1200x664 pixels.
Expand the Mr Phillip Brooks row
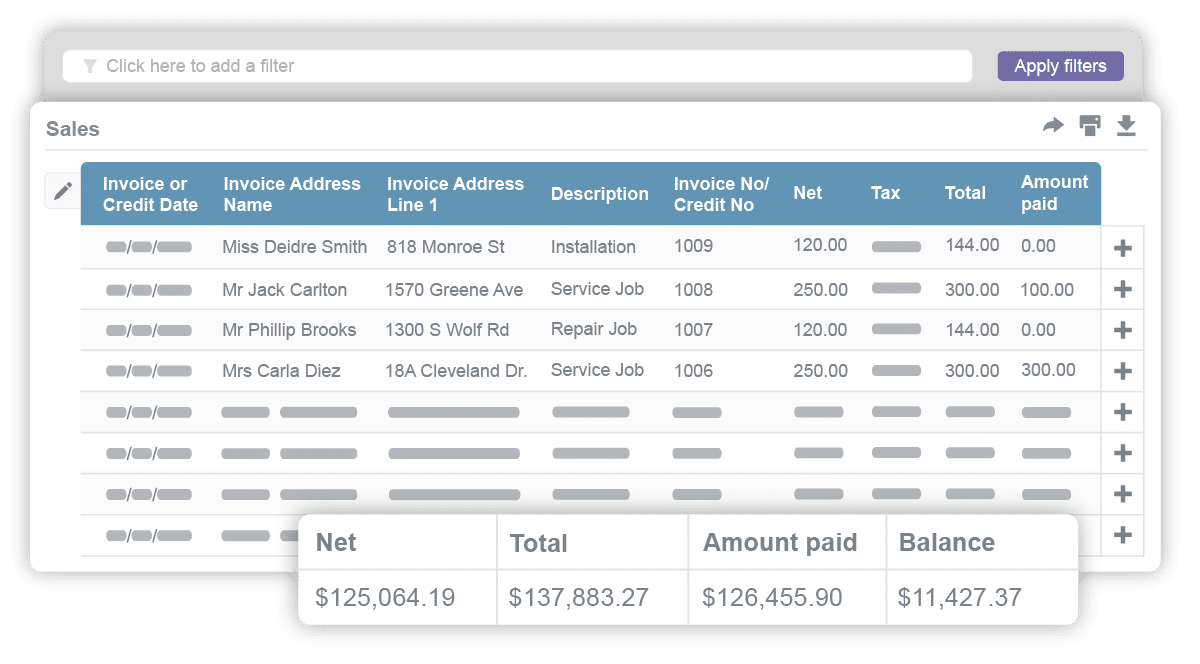pyautogui.click(x=1122, y=330)
